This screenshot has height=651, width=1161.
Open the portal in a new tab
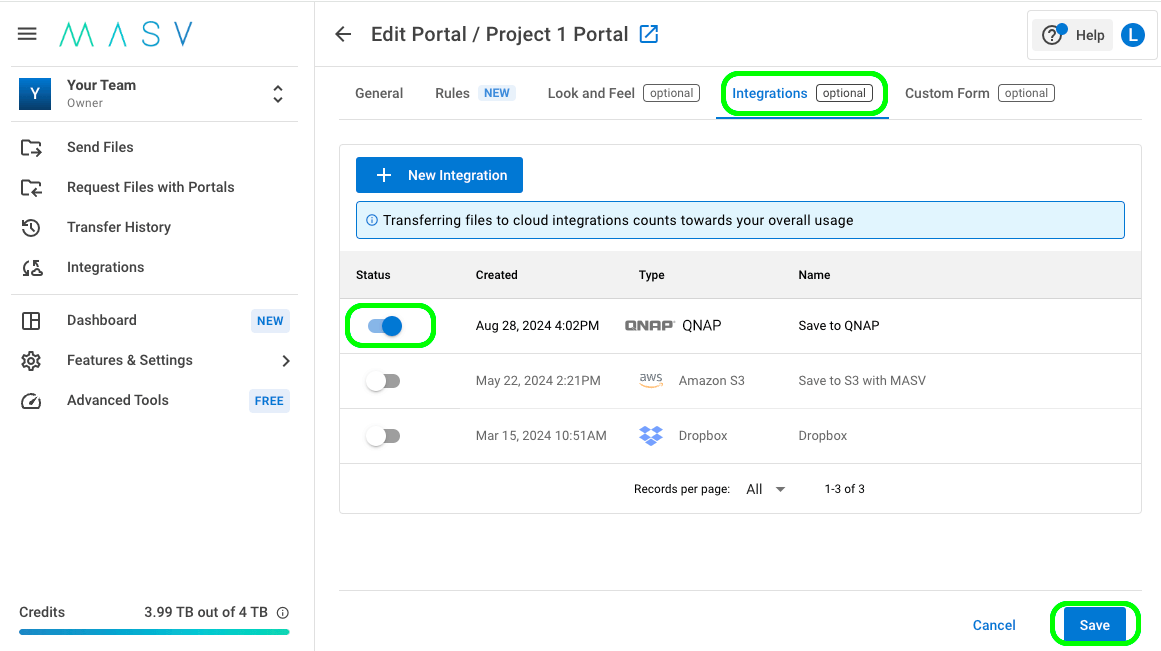click(x=648, y=33)
